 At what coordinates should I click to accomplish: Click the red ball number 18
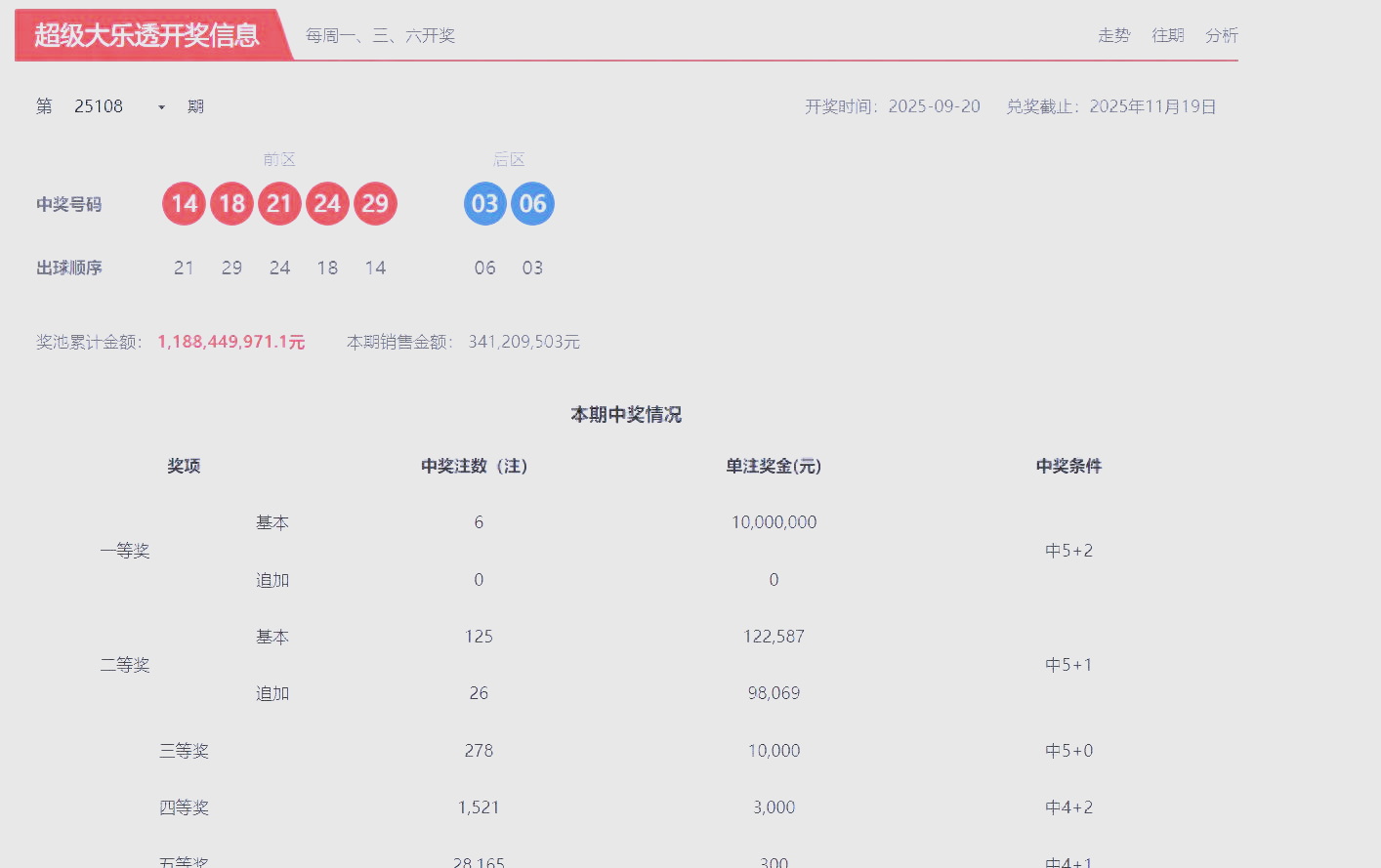pyautogui.click(x=231, y=204)
